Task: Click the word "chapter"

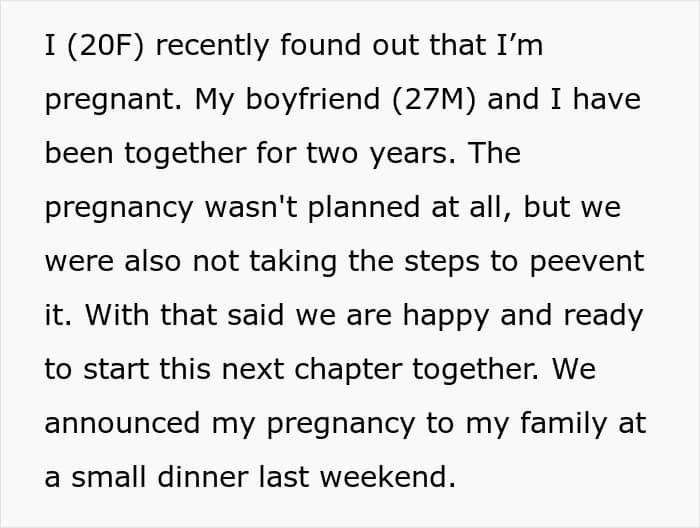Action: coord(348,370)
